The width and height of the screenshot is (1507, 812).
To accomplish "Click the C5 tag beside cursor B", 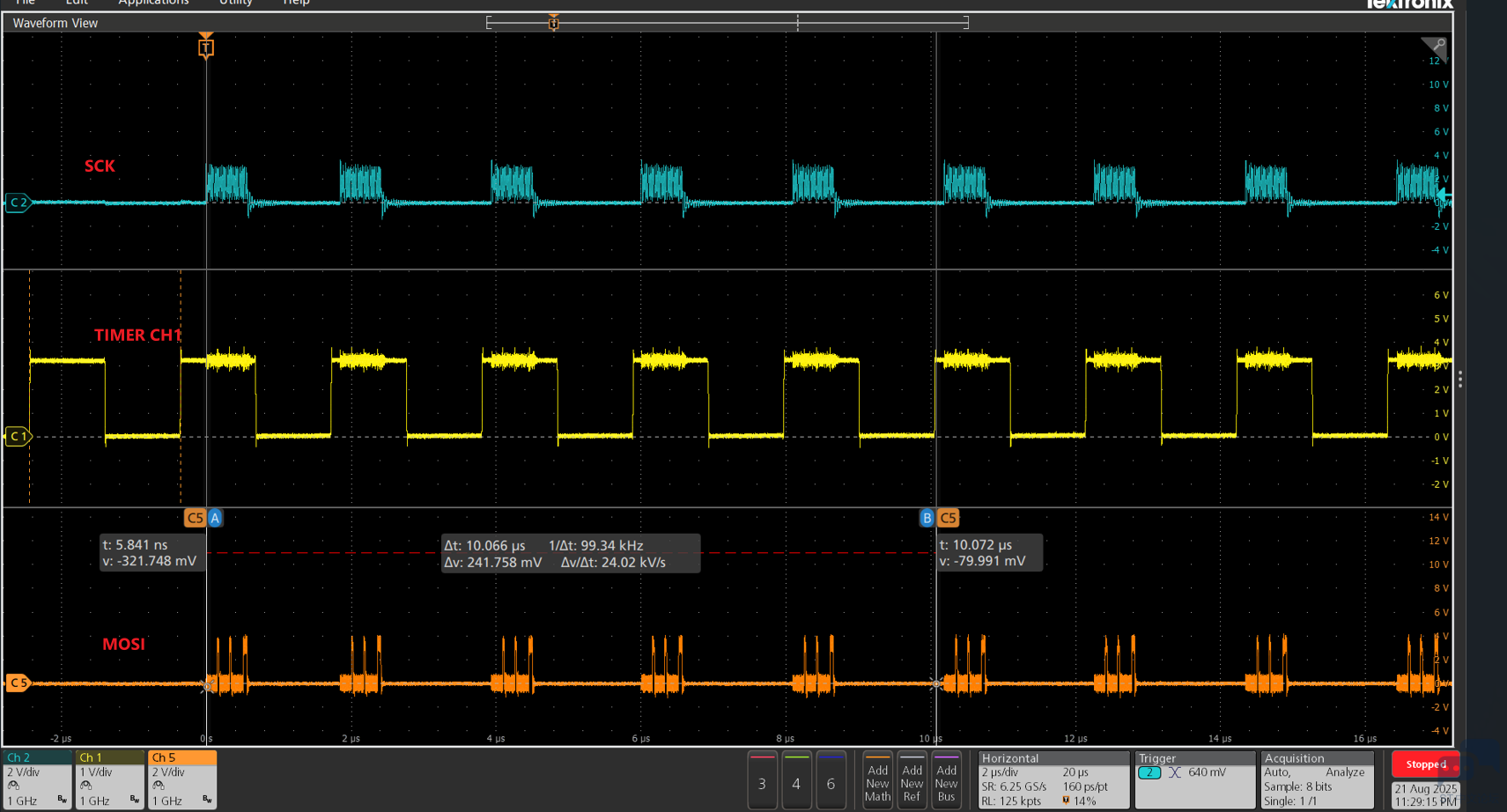I will (x=949, y=518).
